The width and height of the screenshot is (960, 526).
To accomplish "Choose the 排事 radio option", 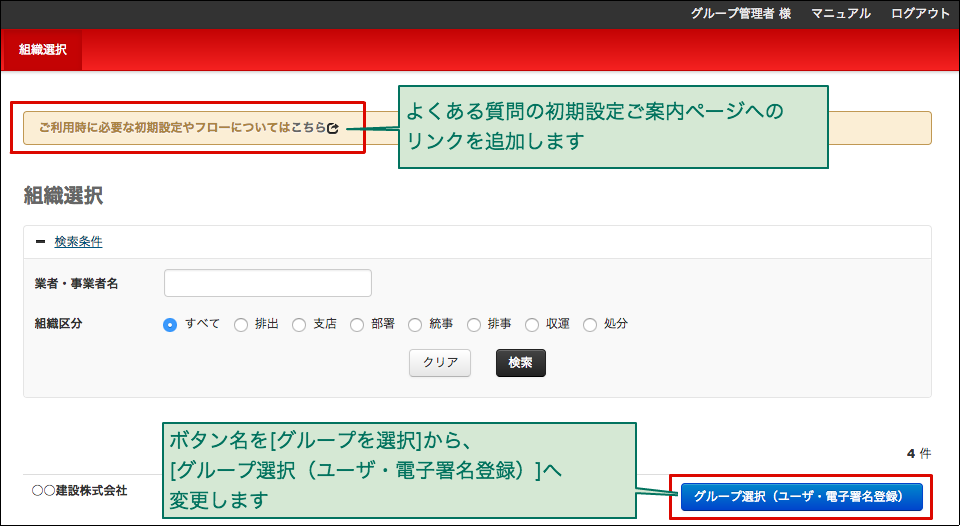I will (x=474, y=324).
